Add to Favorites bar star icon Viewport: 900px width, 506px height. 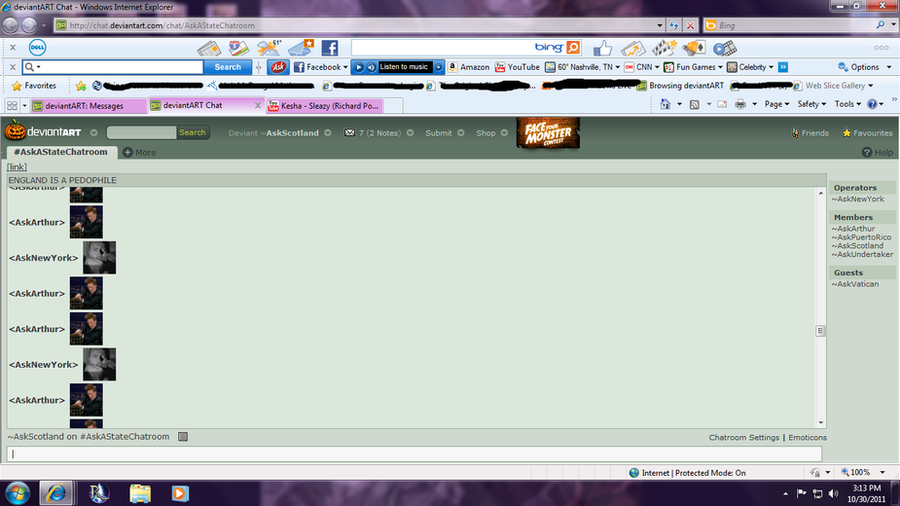[81, 85]
